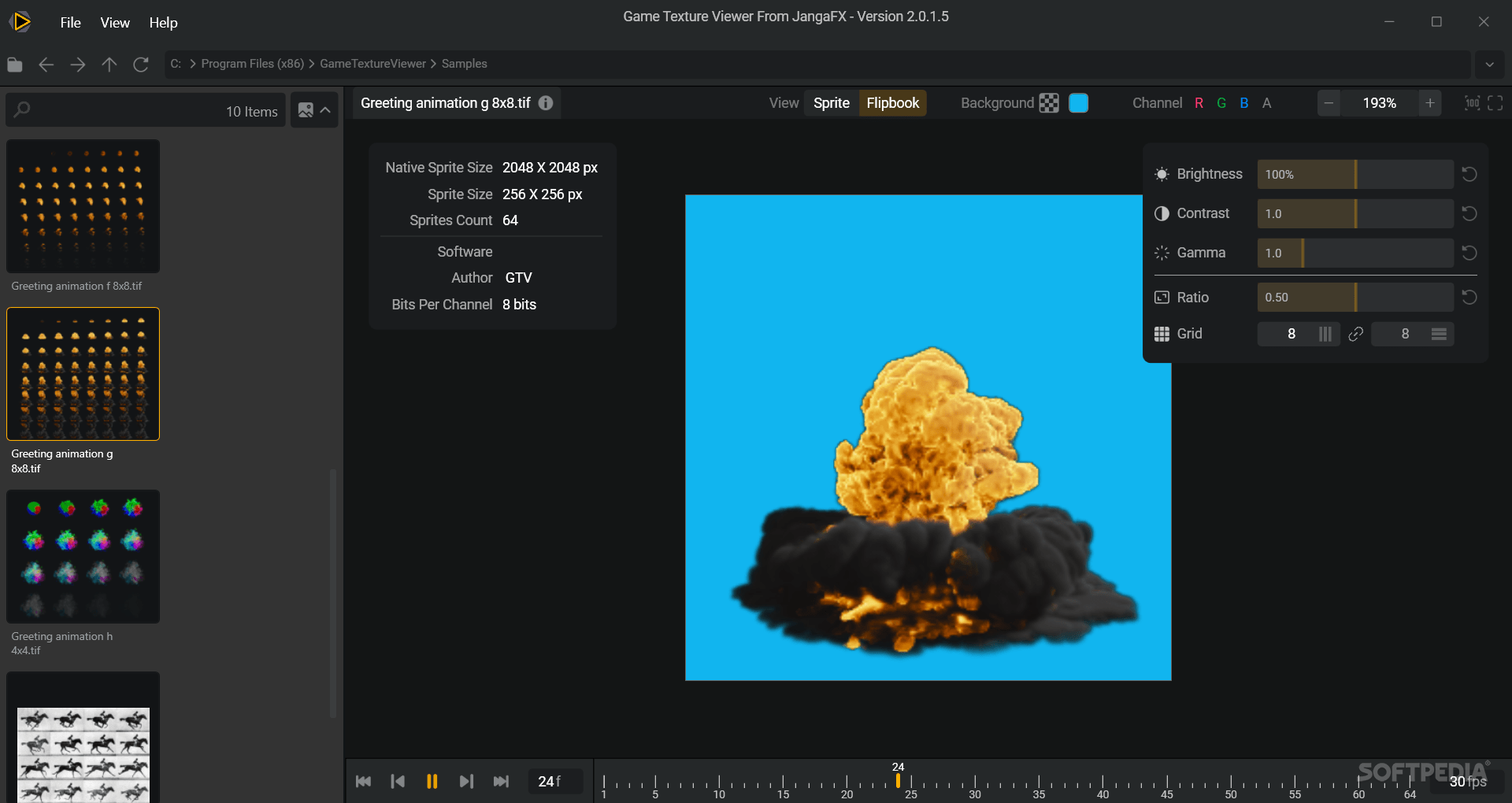
Task: Go back with the back arrow
Action: tap(46, 65)
